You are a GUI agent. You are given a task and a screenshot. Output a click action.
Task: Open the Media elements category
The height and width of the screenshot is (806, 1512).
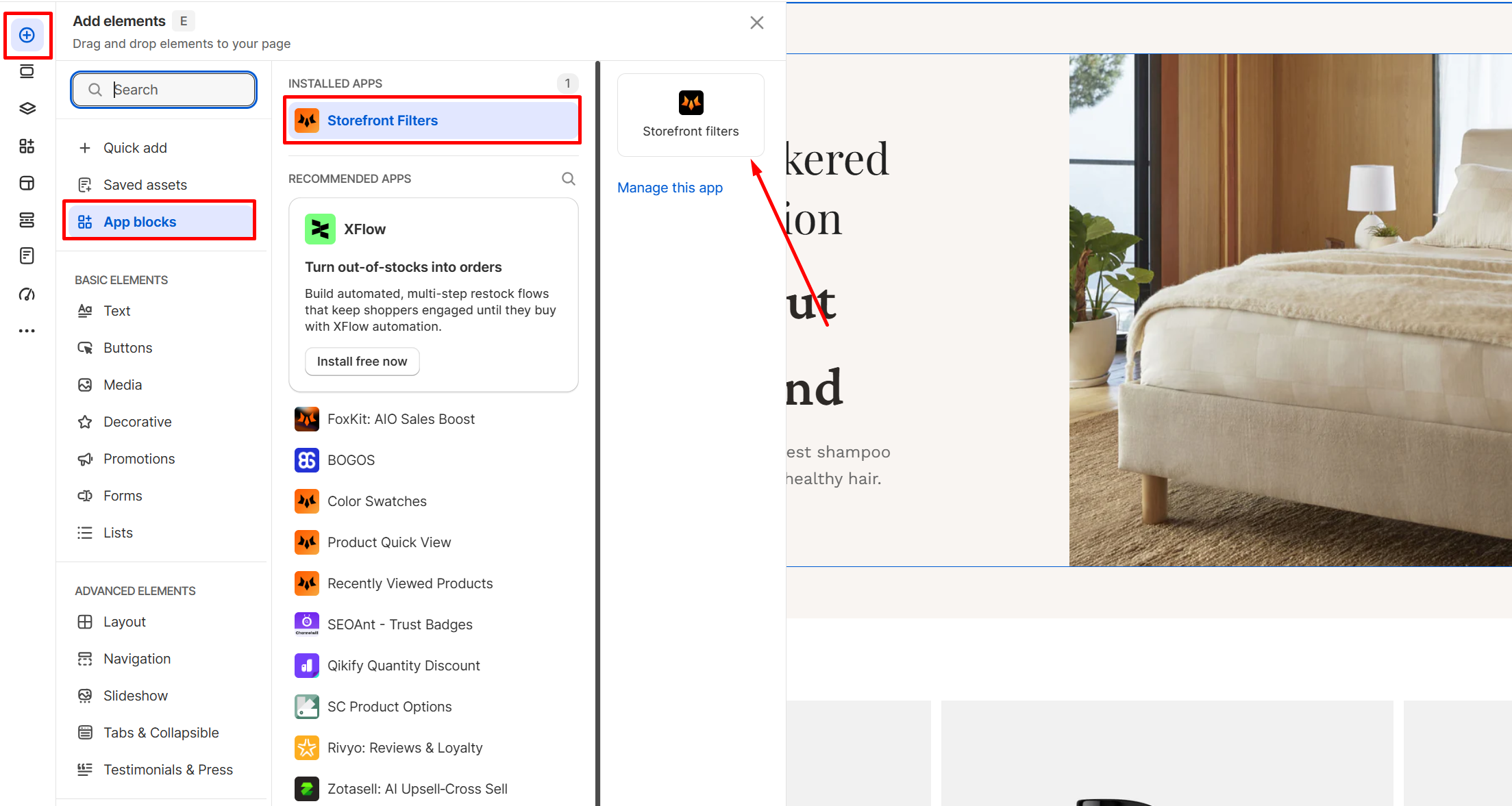tap(162, 385)
